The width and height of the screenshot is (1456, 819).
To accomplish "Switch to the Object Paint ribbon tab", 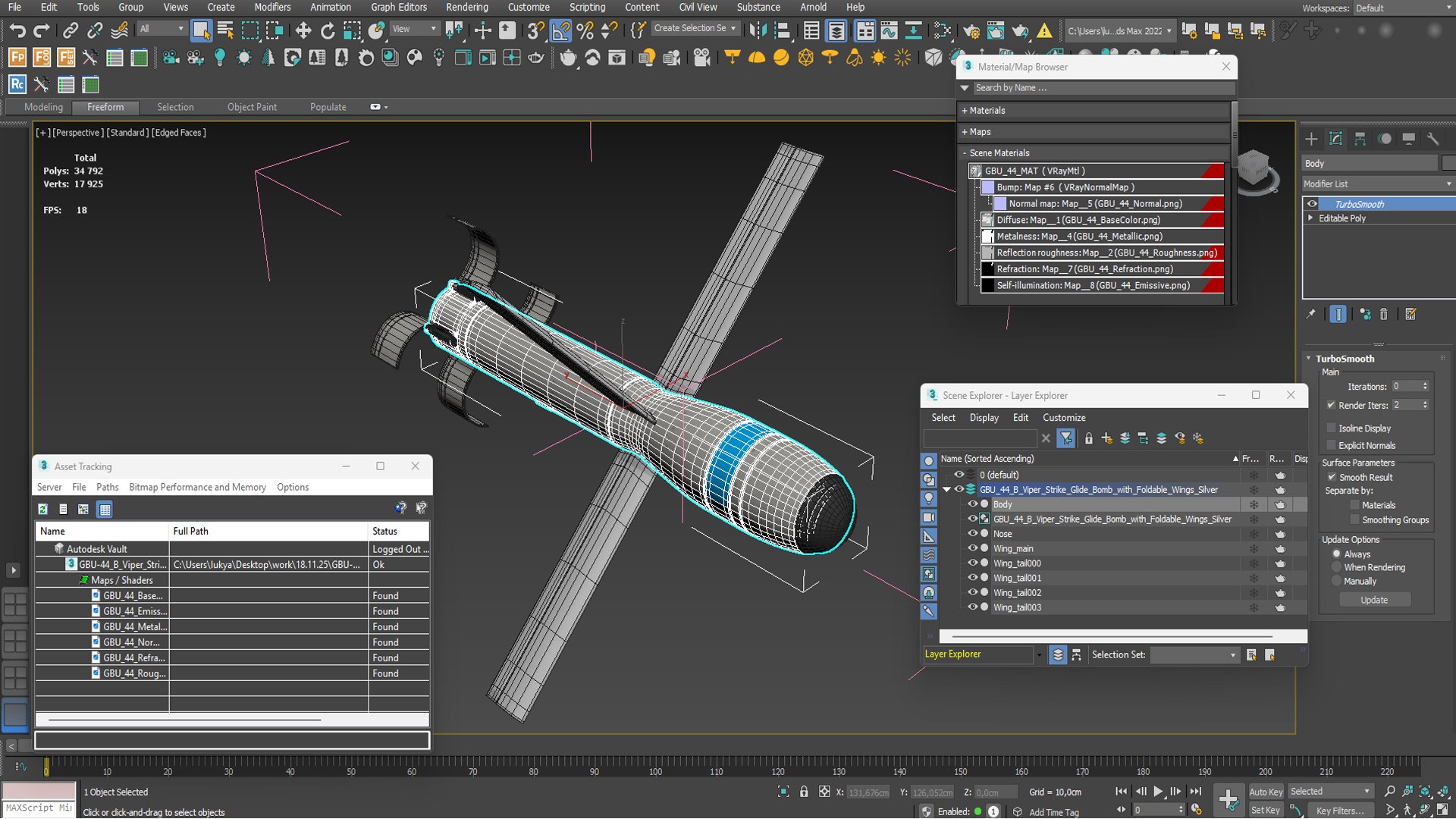I will click(252, 107).
